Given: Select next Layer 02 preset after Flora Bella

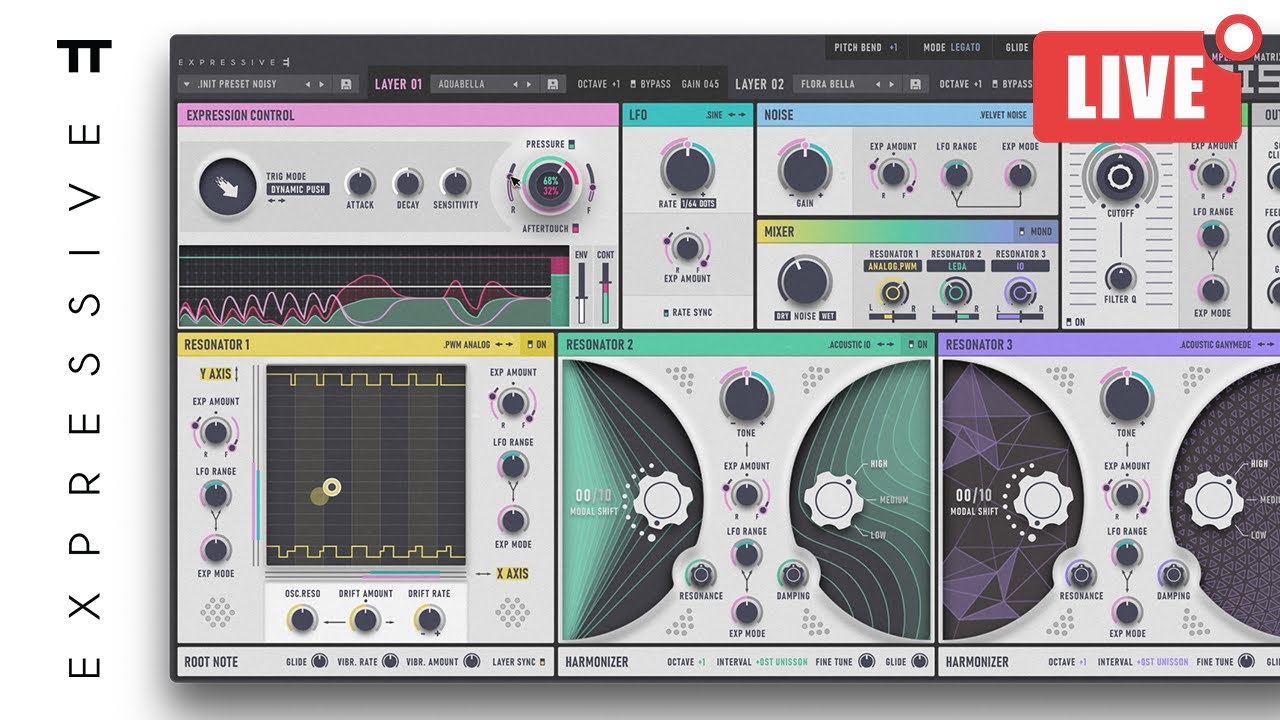Looking at the screenshot, I should pyautogui.click(x=894, y=84).
